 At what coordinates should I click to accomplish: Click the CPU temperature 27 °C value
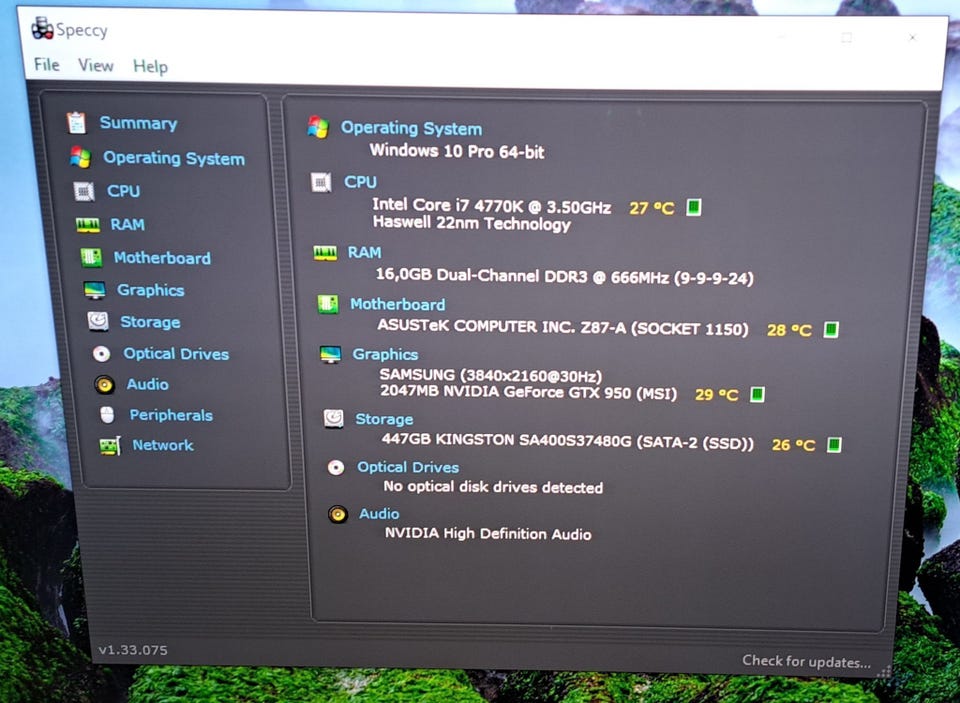click(x=651, y=208)
